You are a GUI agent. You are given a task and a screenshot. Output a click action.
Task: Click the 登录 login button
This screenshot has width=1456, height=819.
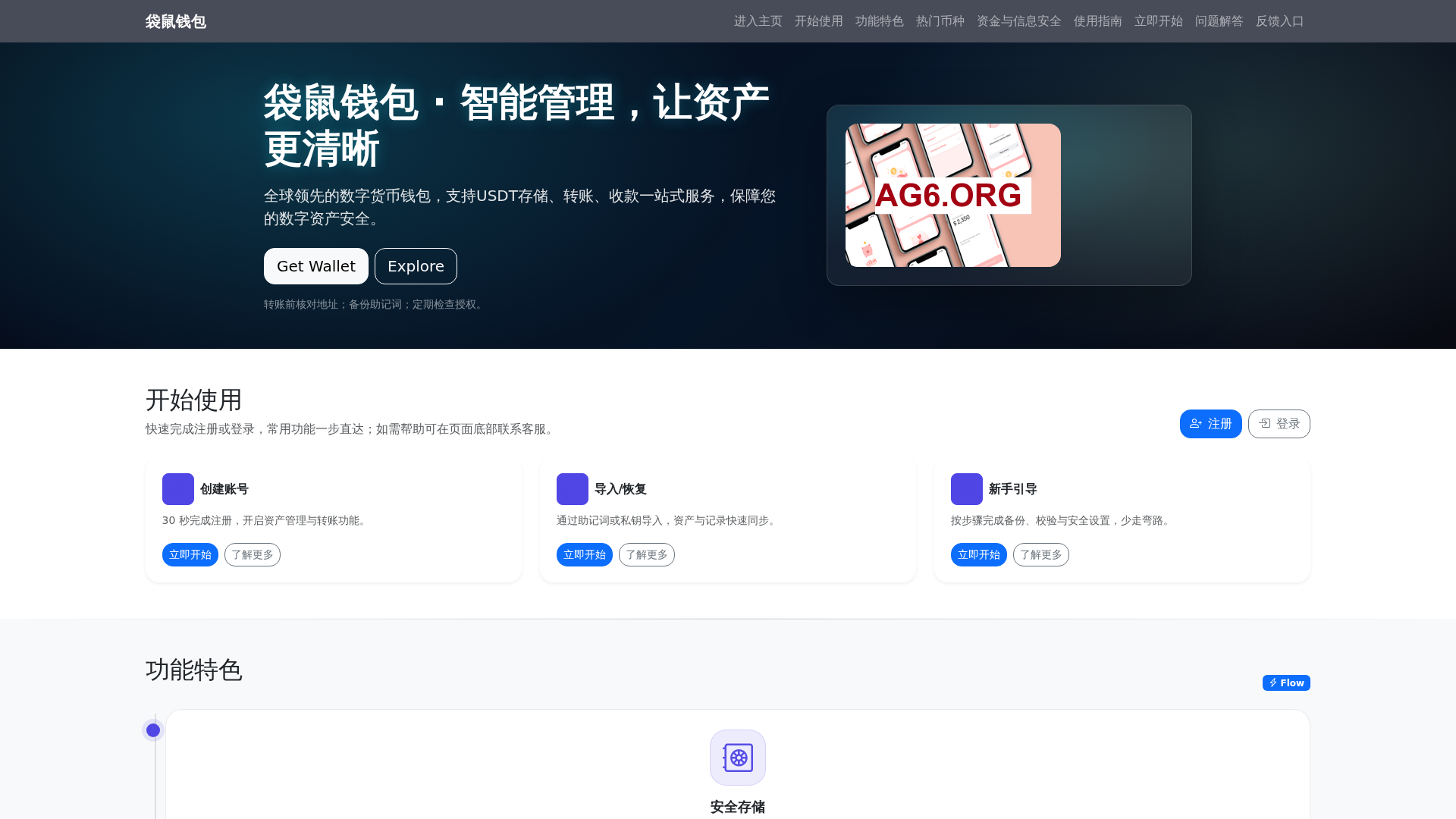click(x=1279, y=424)
